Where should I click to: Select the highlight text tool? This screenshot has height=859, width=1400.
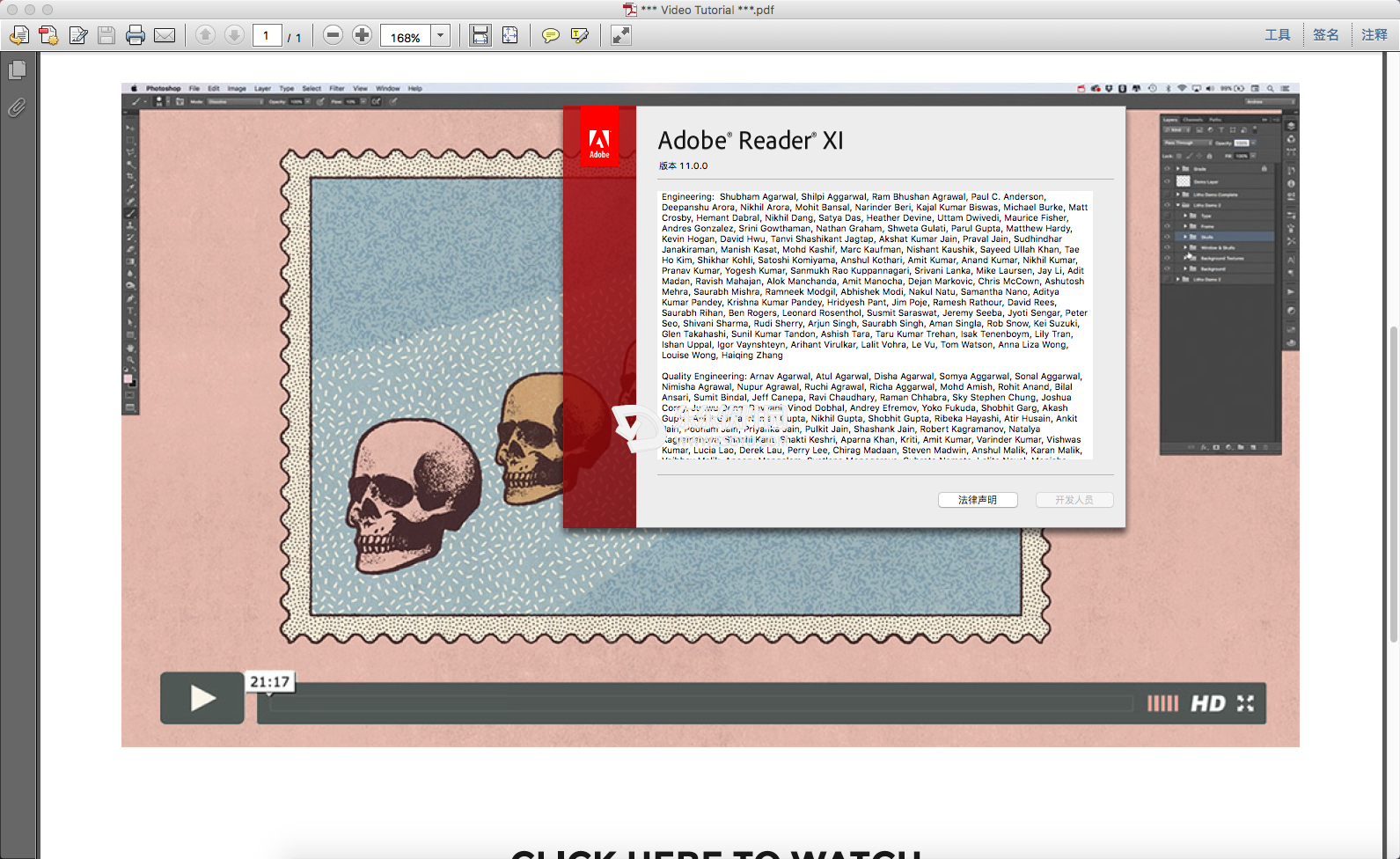(580, 35)
